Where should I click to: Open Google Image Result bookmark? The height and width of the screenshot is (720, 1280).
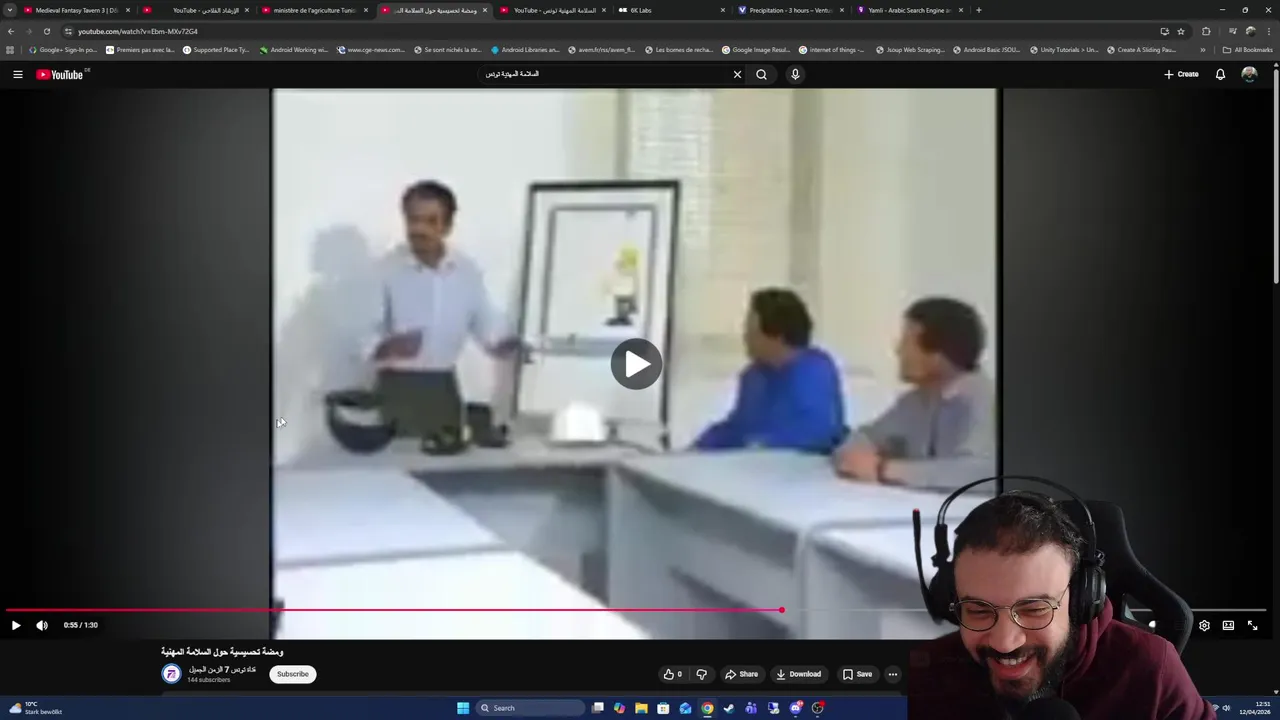coord(756,49)
